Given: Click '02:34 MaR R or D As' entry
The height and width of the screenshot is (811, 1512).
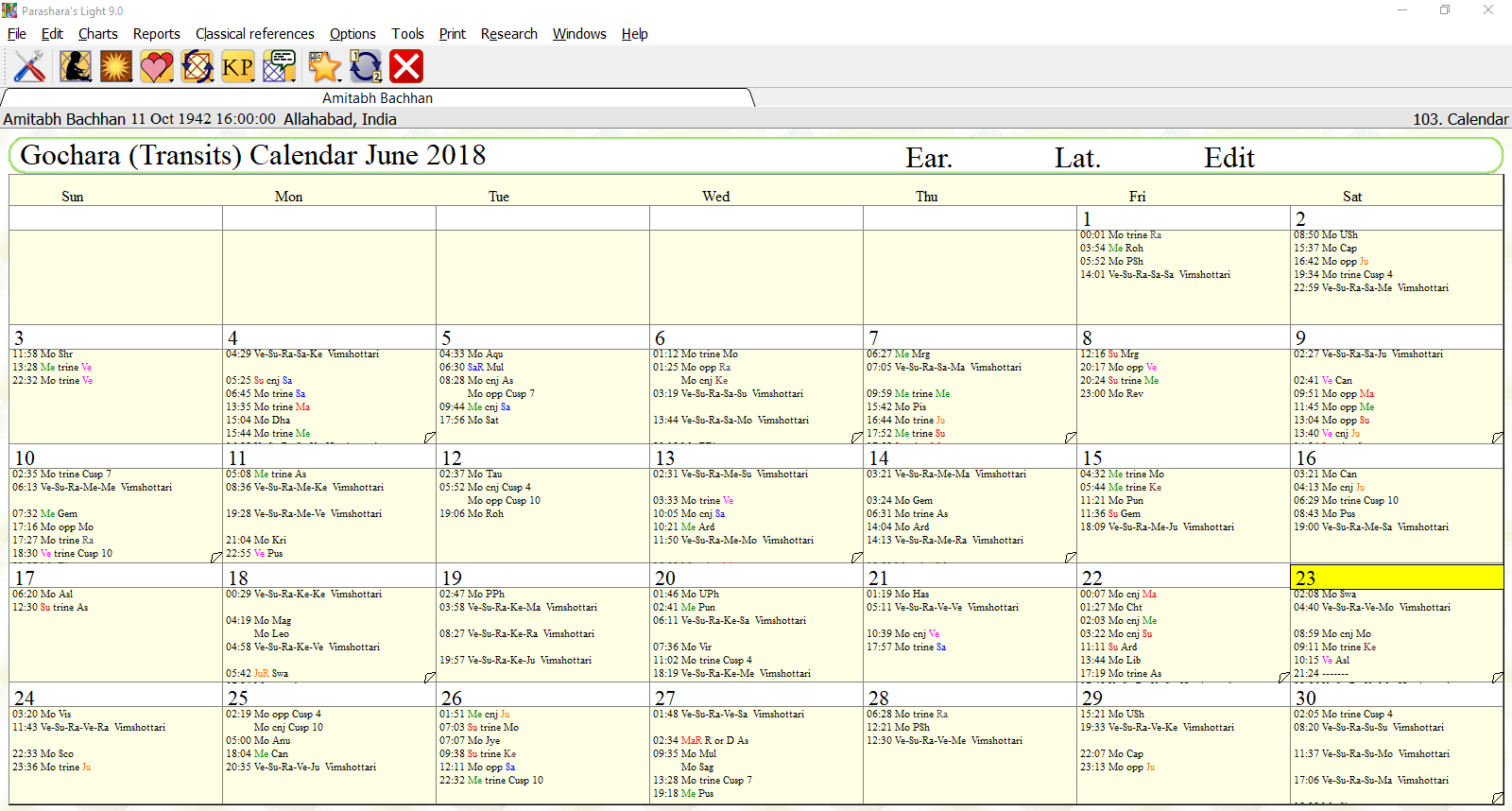Looking at the screenshot, I should [x=700, y=740].
